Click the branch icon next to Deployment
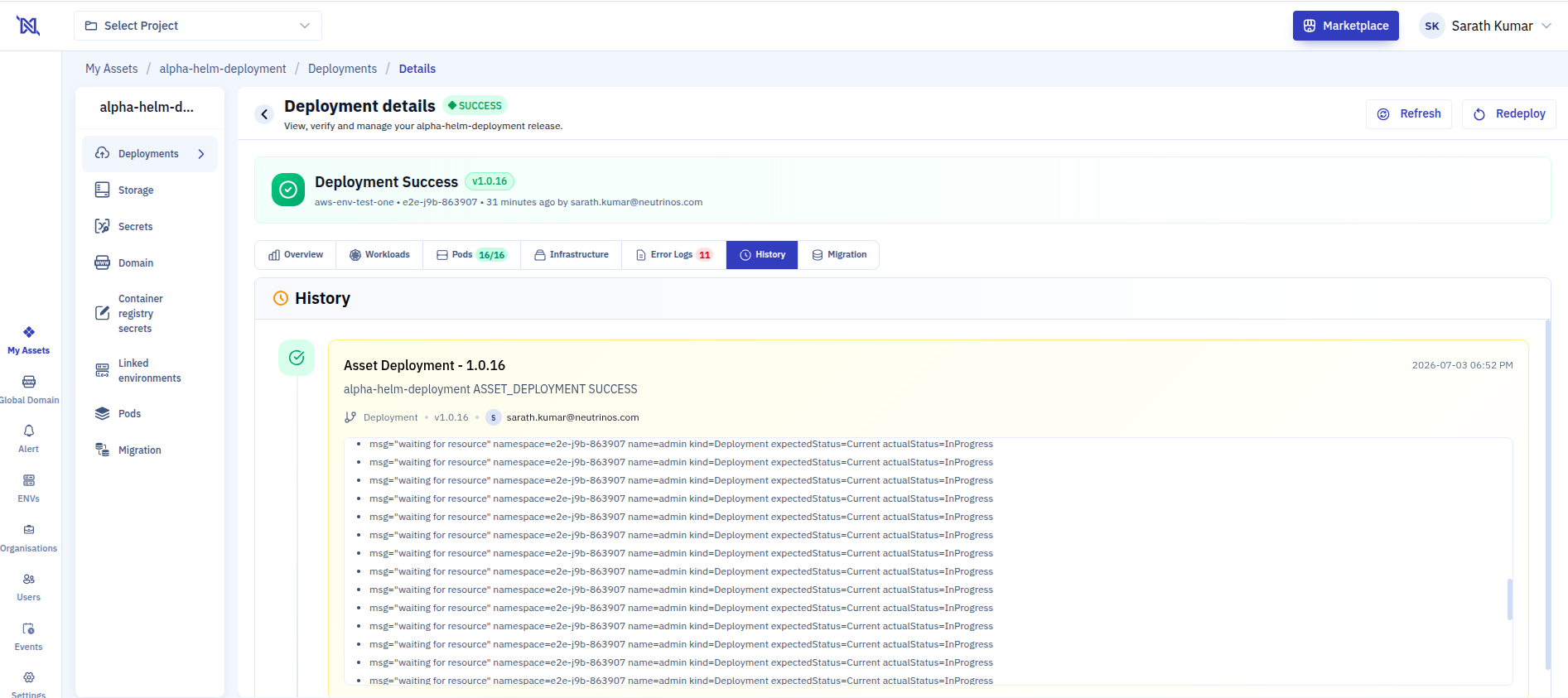 (350, 417)
